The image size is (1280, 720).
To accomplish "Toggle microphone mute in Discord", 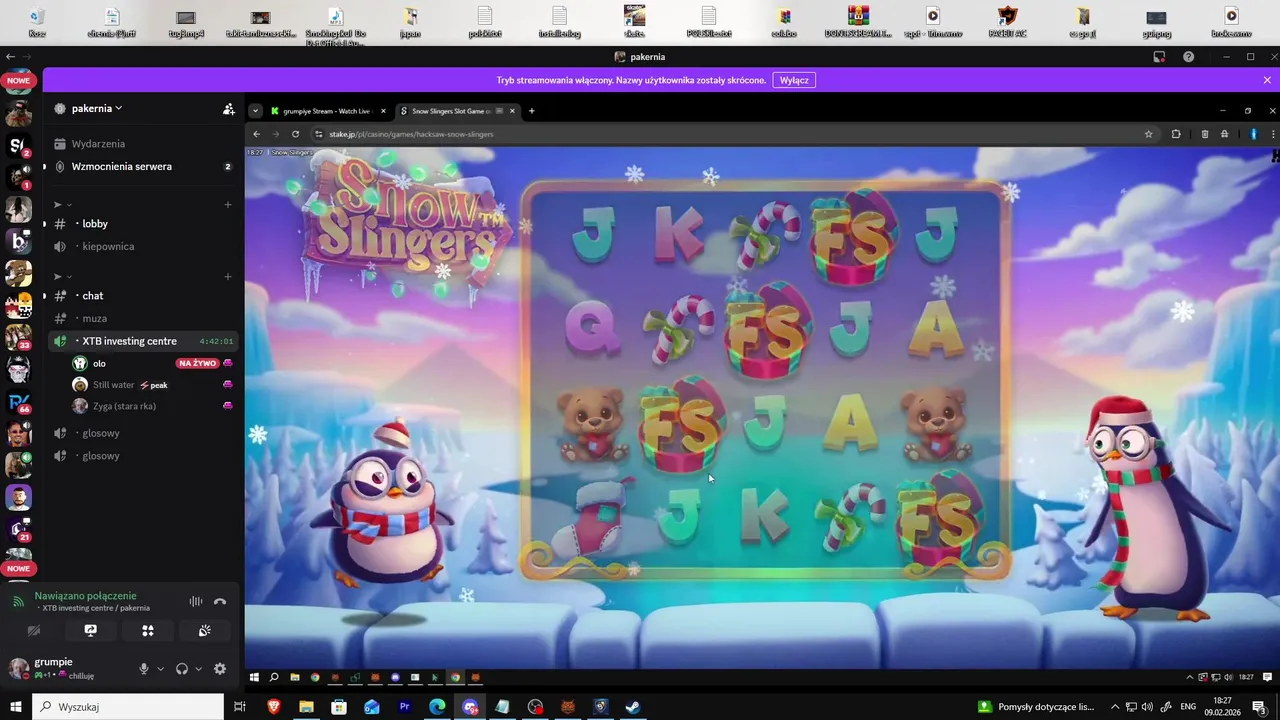I will point(144,669).
